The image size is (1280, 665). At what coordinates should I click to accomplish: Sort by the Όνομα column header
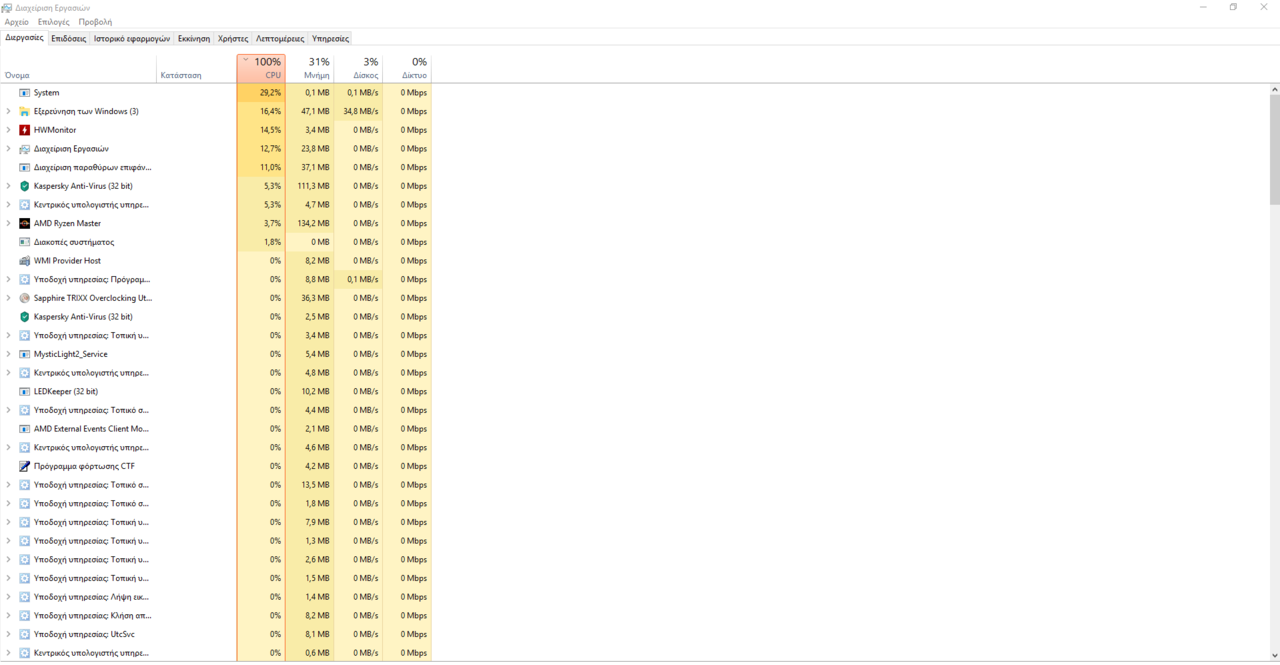(x=79, y=68)
